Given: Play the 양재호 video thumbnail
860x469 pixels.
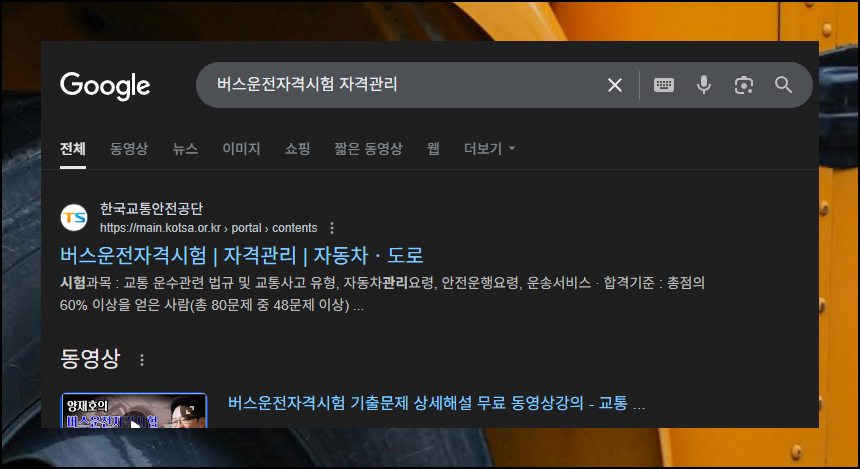Looking at the screenshot, I should tap(134, 410).
